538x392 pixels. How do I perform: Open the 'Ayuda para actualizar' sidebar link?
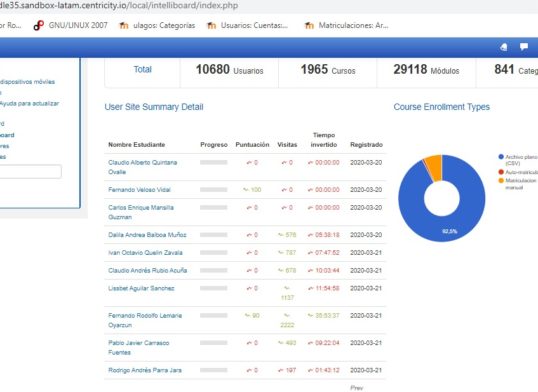(30, 103)
